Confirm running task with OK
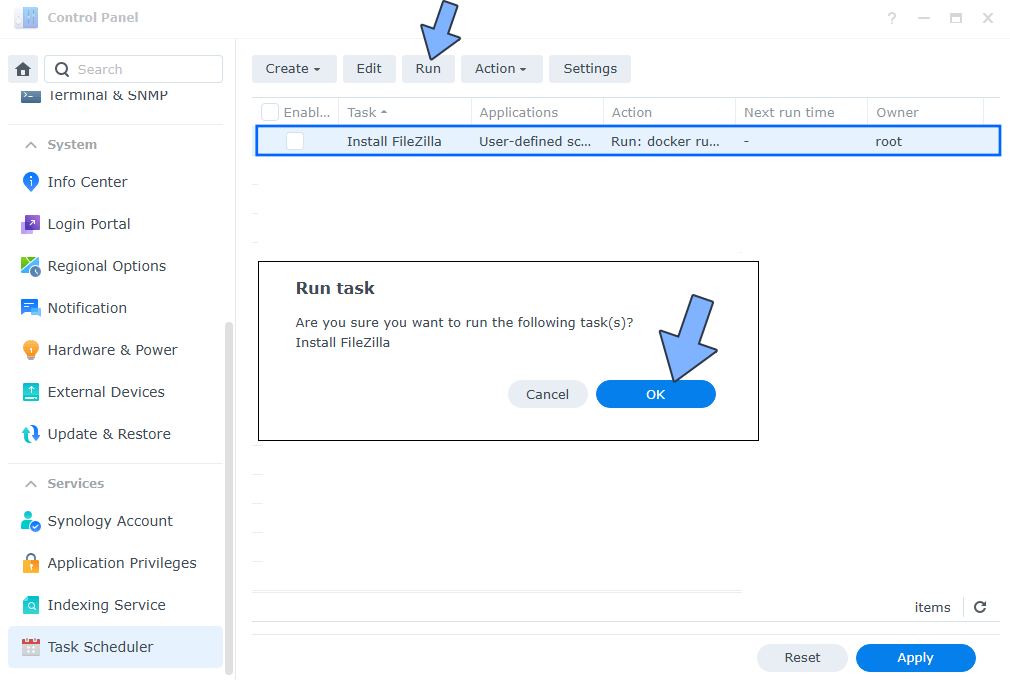Image resolution: width=1010 pixels, height=680 pixels. point(656,394)
